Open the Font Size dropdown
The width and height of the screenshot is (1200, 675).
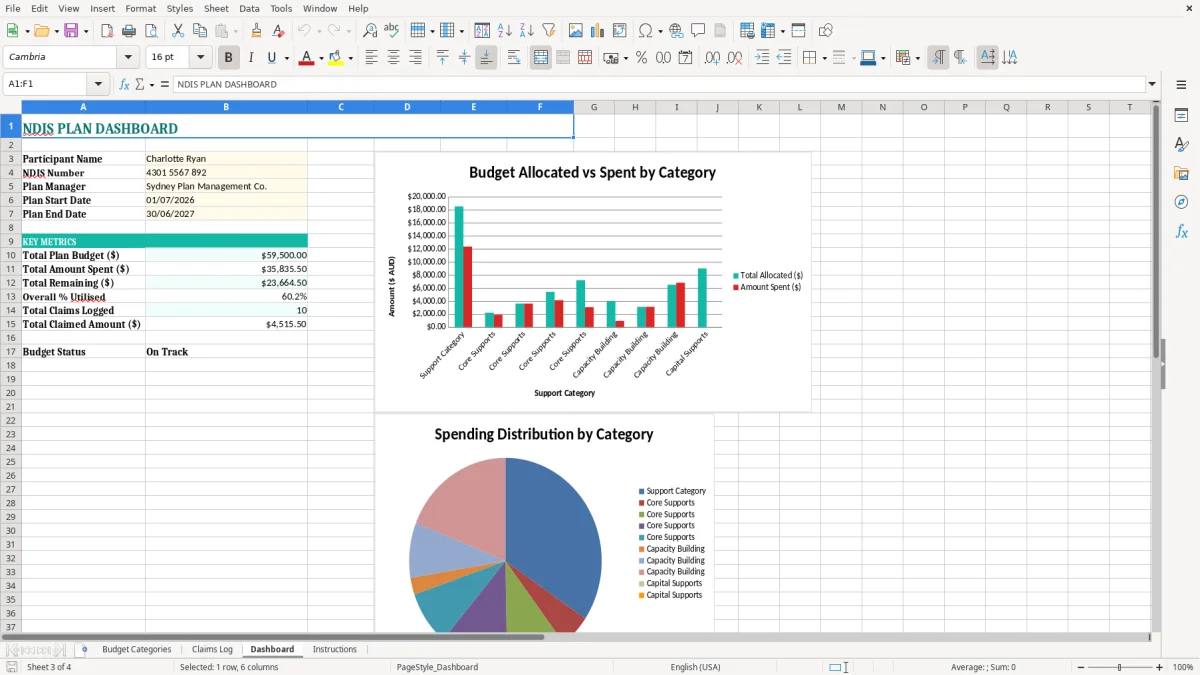[201, 58]
